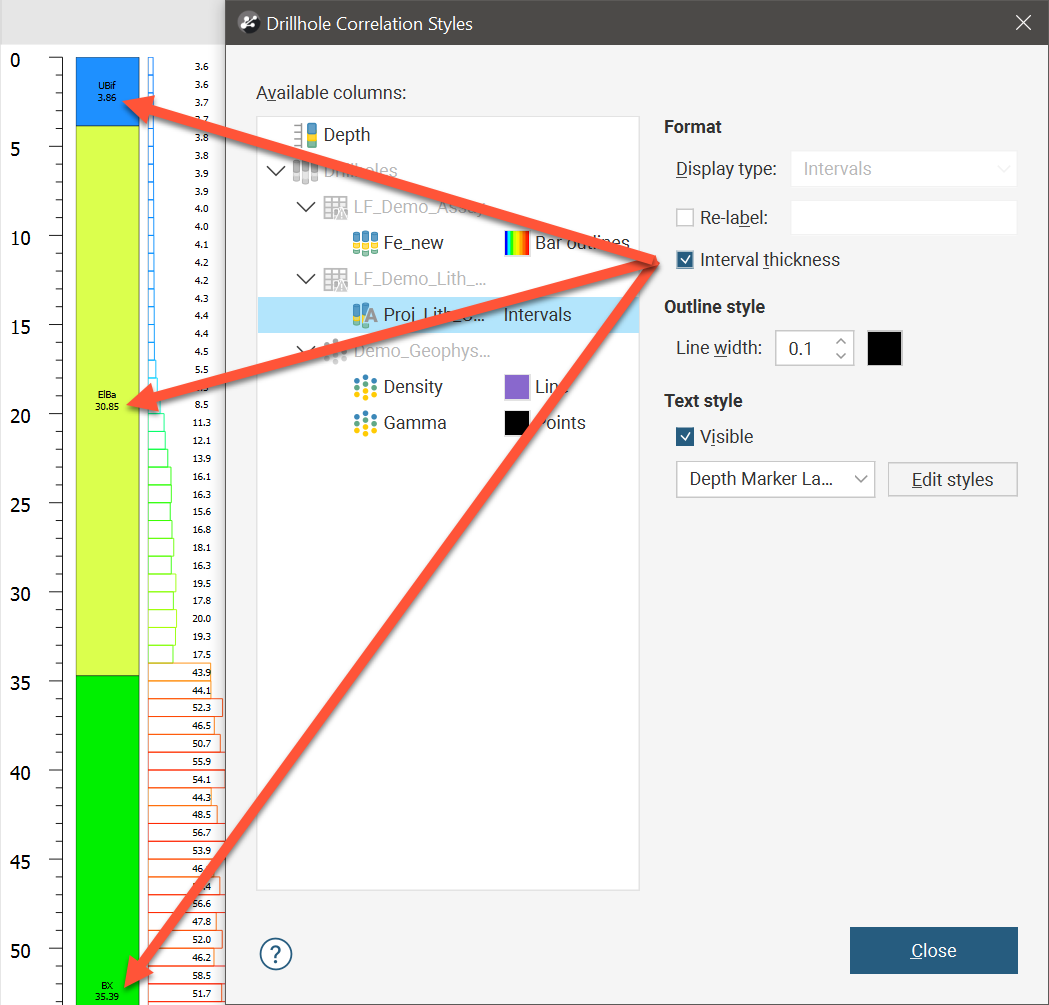Click the Depth column icon
Screen dimensions: 1049x1005
click(305, 135)
